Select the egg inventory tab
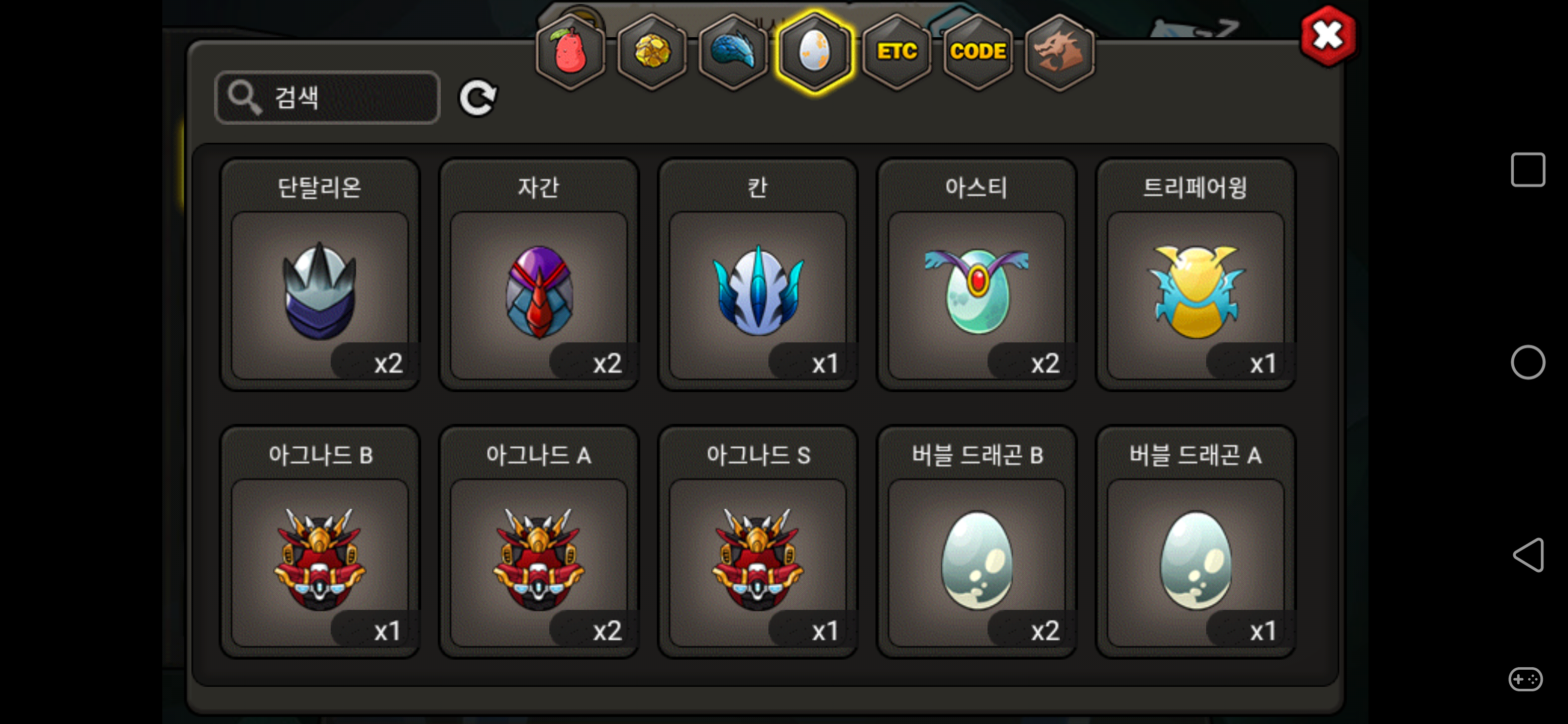Screen dimensions: 1568x724 pos(815,52)
